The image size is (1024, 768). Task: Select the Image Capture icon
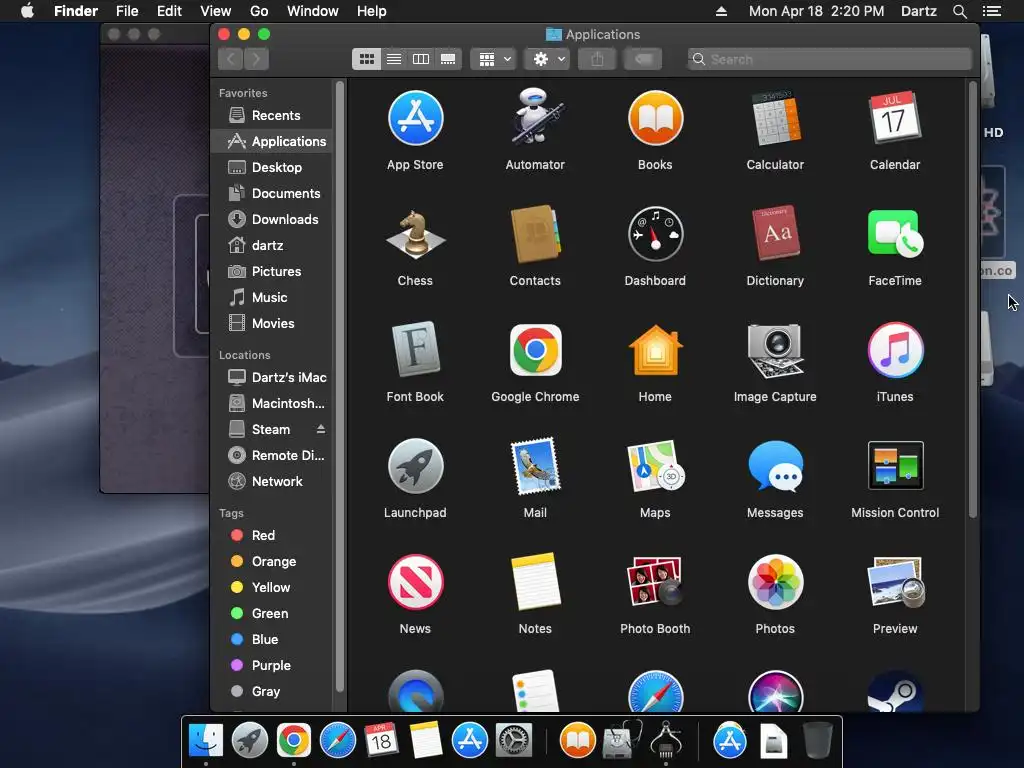[775, 351]
